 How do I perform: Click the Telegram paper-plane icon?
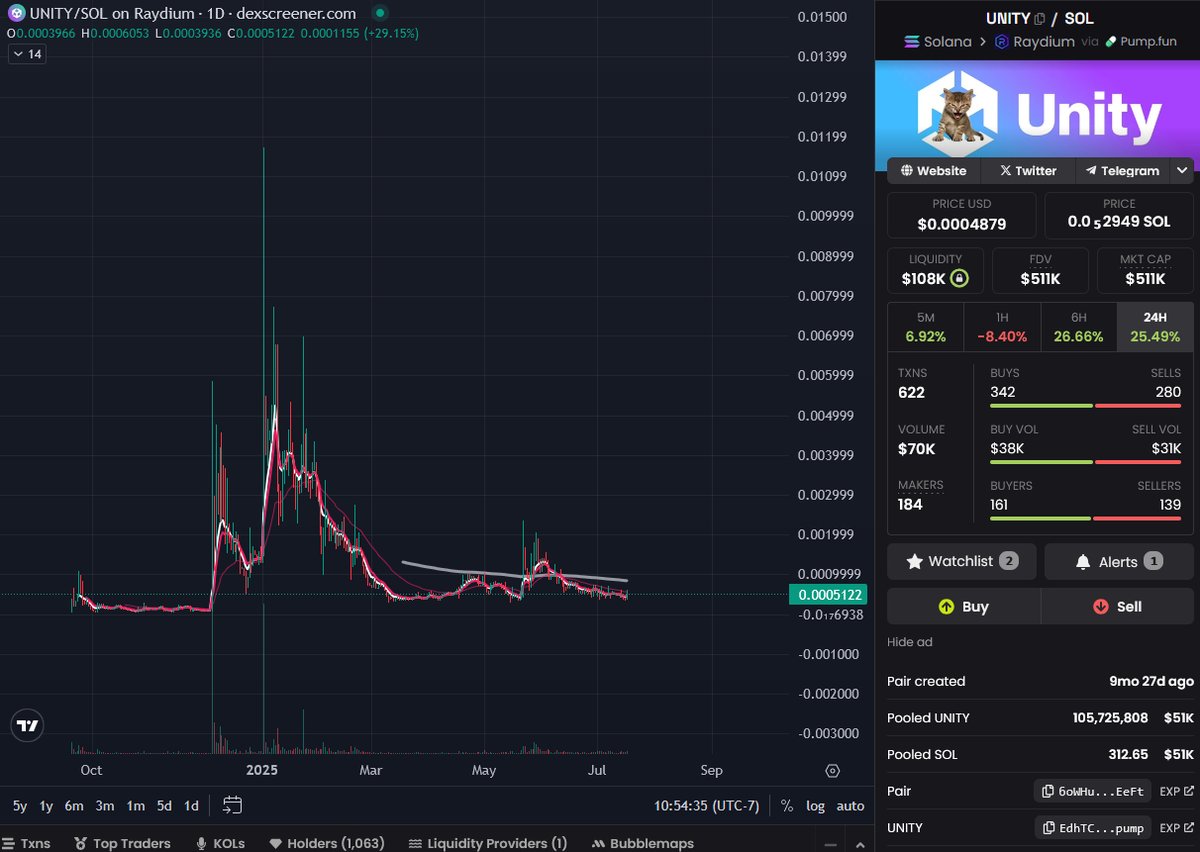(x=1091, y=171)
